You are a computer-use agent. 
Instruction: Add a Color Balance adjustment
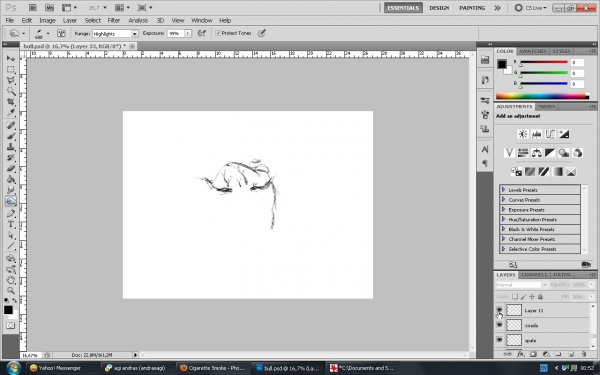click(x=536, y=153)
